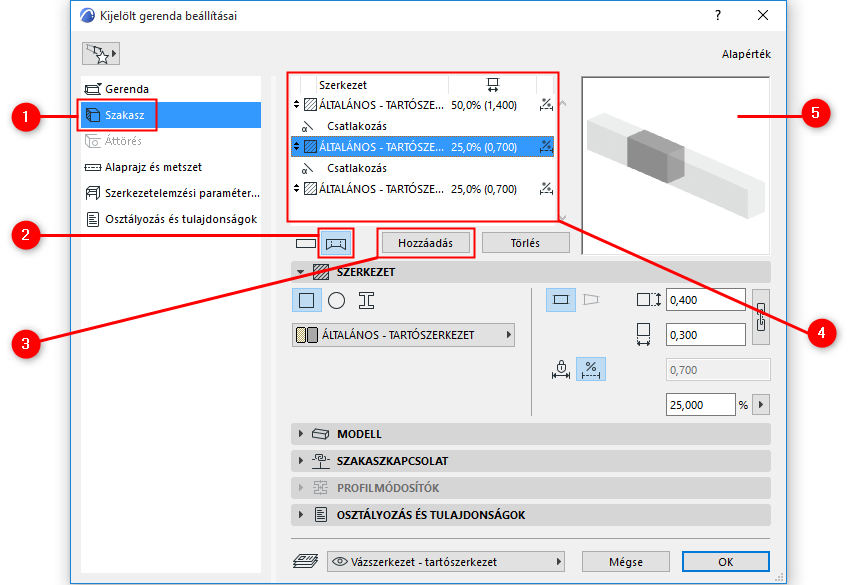The width and height of the screenshot is (852, 585).
Task: Click the disabled 0,700 length field
Action: pos(718,370)
